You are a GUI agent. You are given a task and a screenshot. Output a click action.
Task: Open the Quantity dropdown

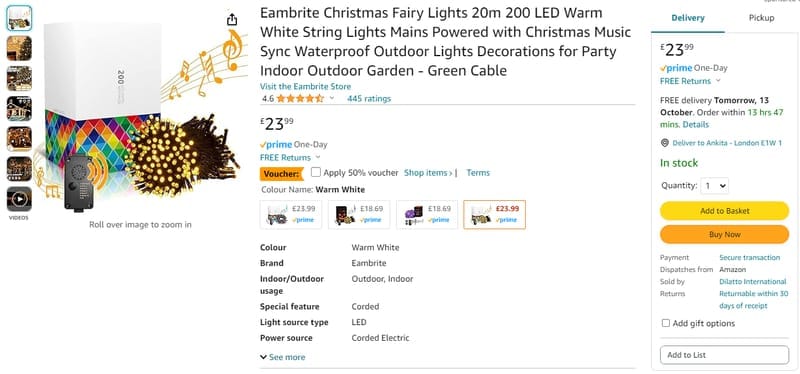click(x=714, y=186)
